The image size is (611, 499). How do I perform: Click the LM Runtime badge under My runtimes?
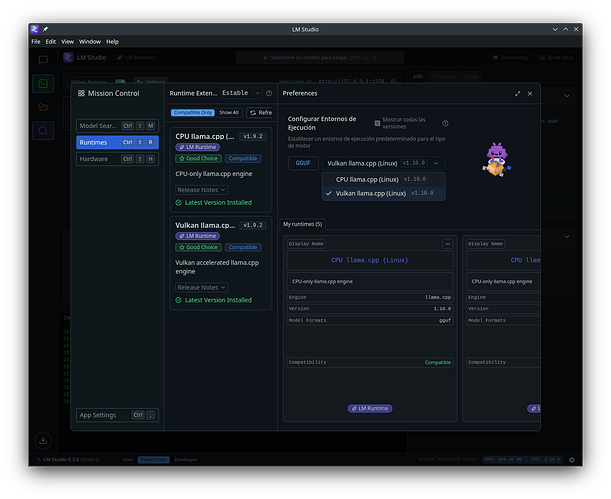(x=370, y=408)
